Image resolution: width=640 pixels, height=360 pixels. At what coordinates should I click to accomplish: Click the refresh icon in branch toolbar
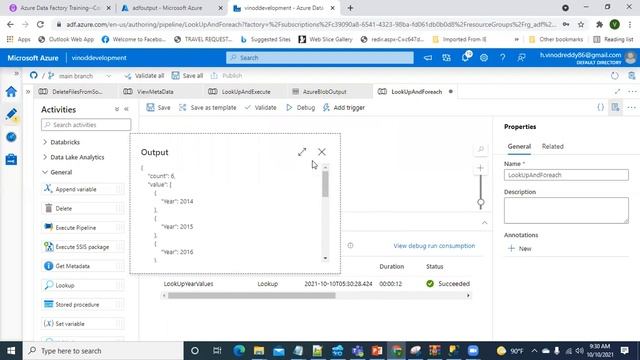(x=615, y=76)
